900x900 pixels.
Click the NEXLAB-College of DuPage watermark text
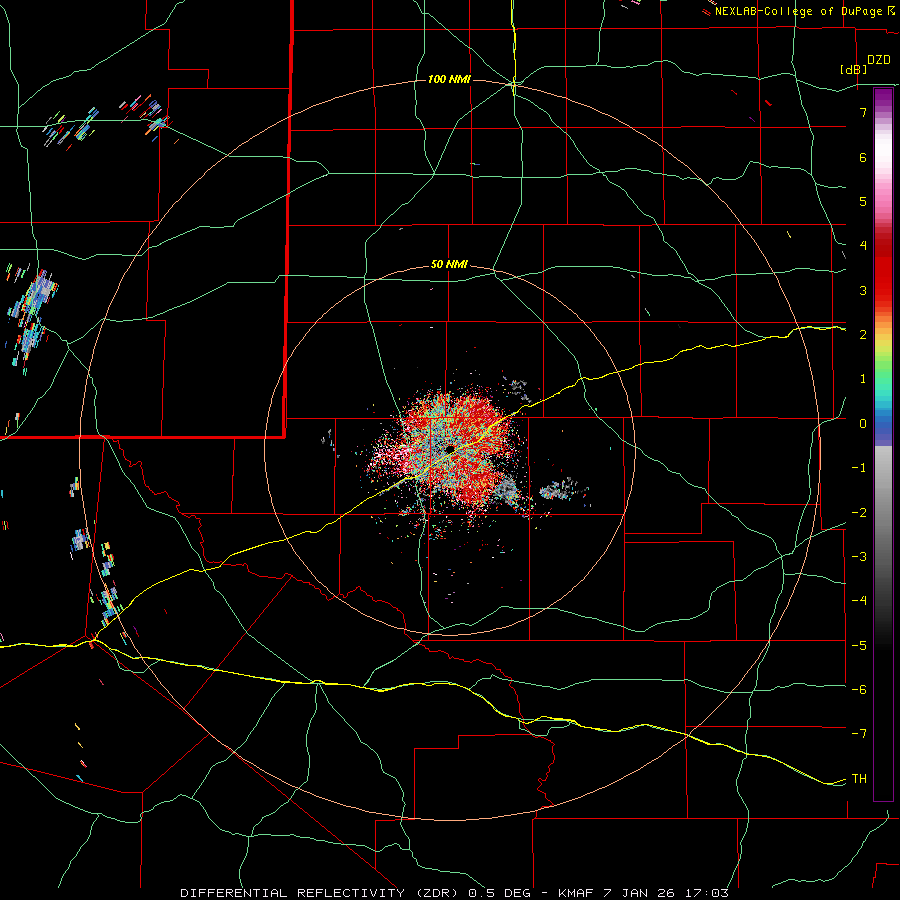[x=798, y=11]
